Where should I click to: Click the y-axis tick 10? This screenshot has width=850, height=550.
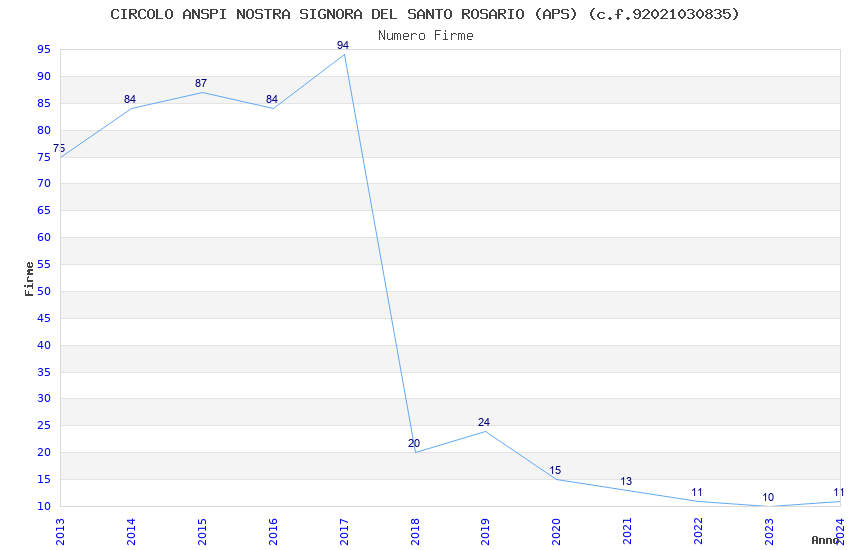(x=44, y=506)
